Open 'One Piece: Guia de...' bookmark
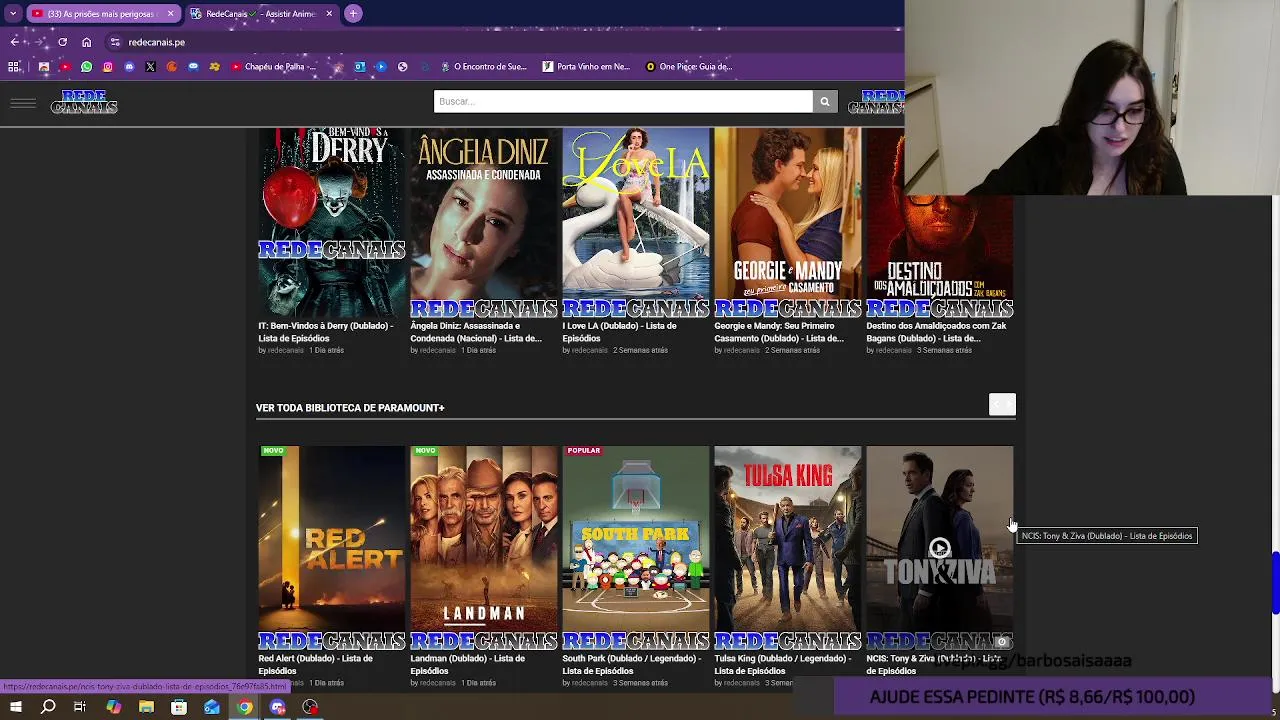The image size is (1280, 720). [x=689, y=67]
